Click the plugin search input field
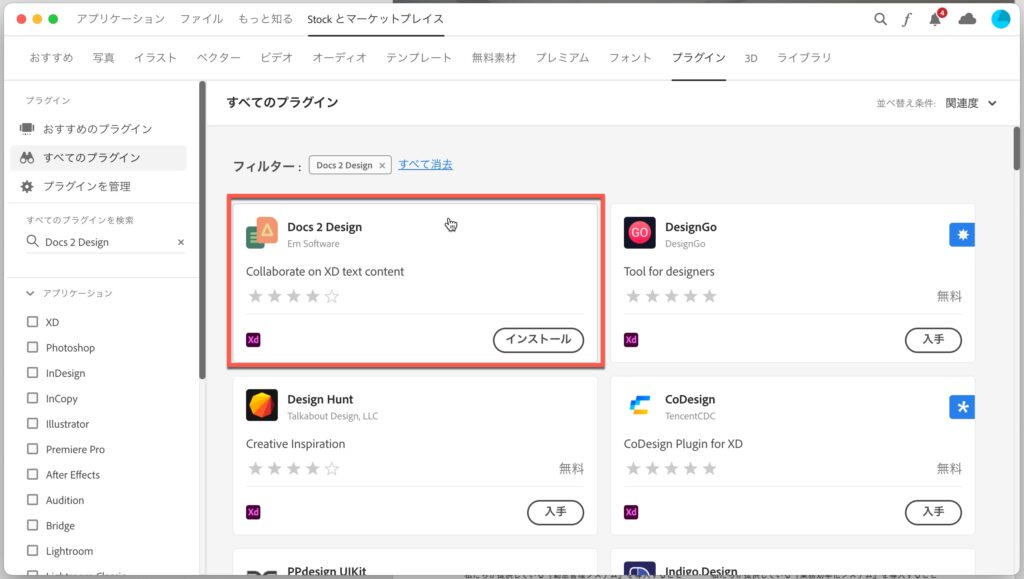This screenshot has width=1024, height=579. (108, 242)
